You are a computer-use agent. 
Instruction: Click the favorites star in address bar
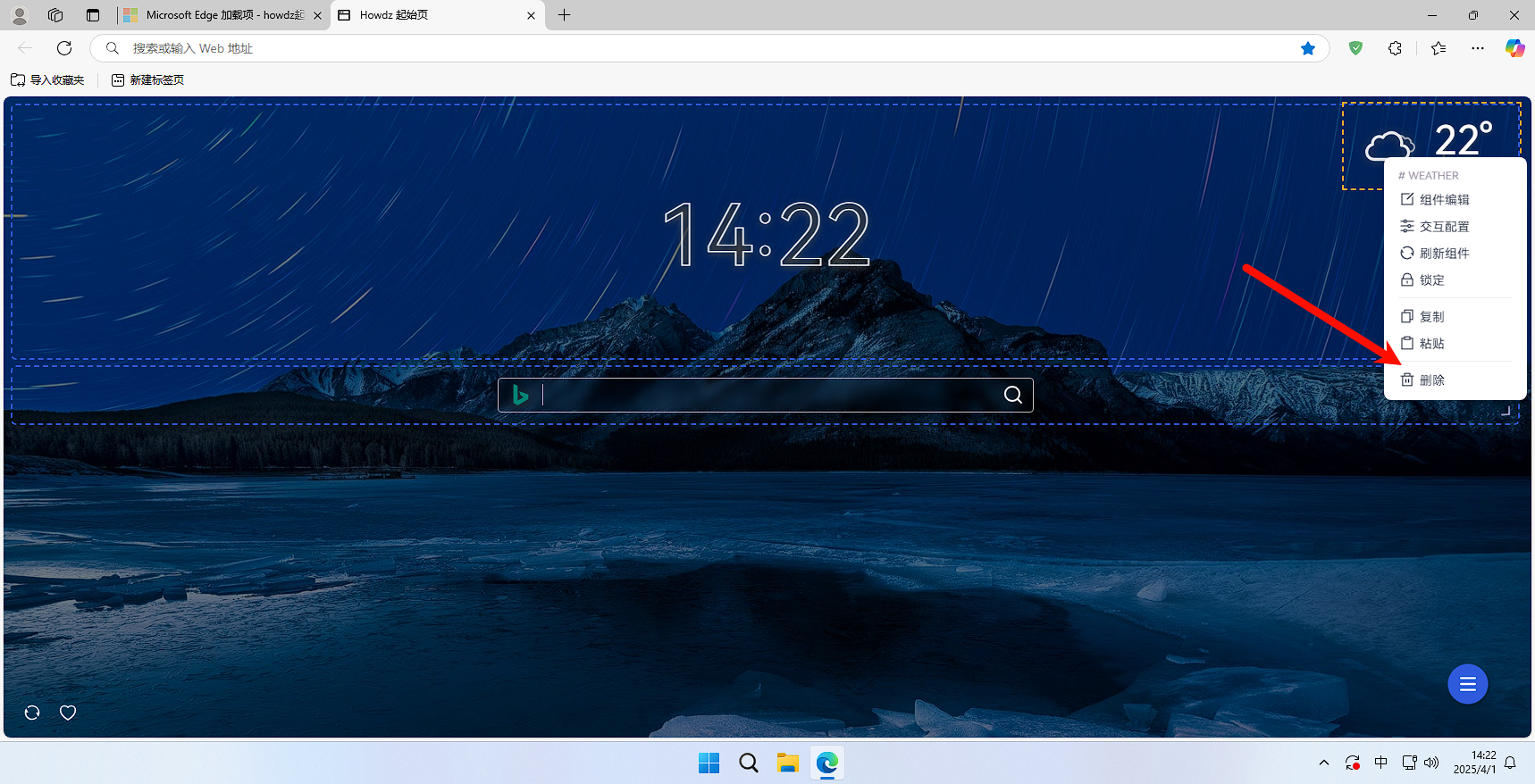(x=1308, y=48)
